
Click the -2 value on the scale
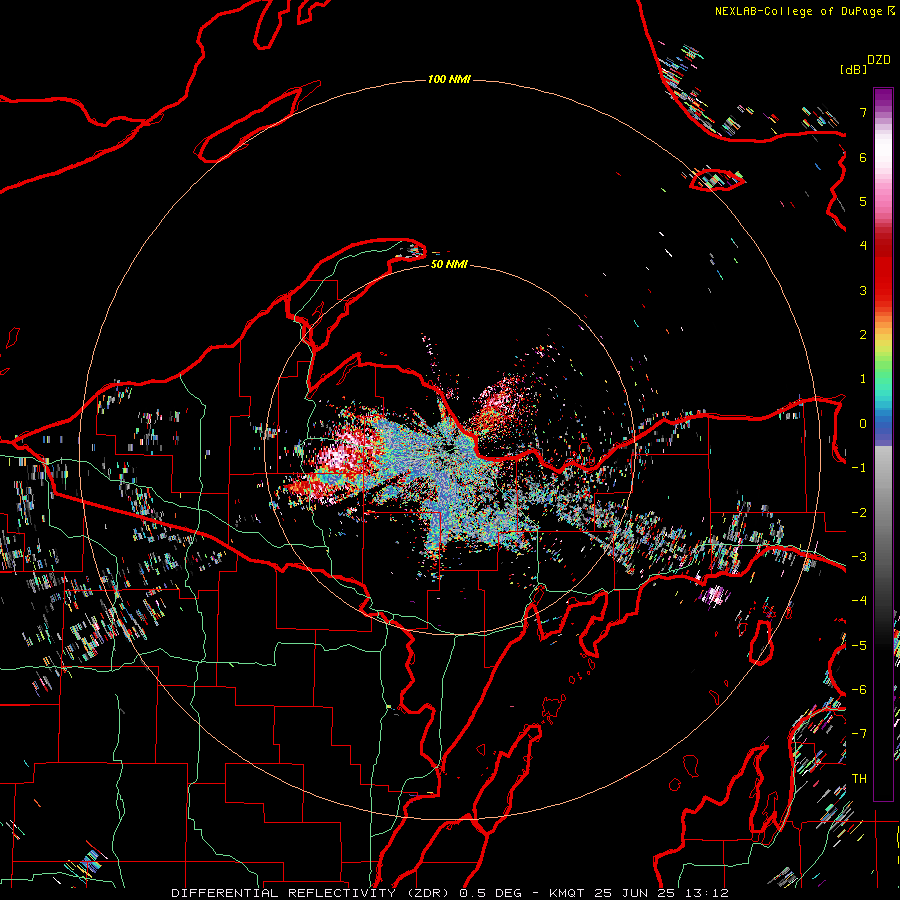pyautogui.click(x=859, y=513)
